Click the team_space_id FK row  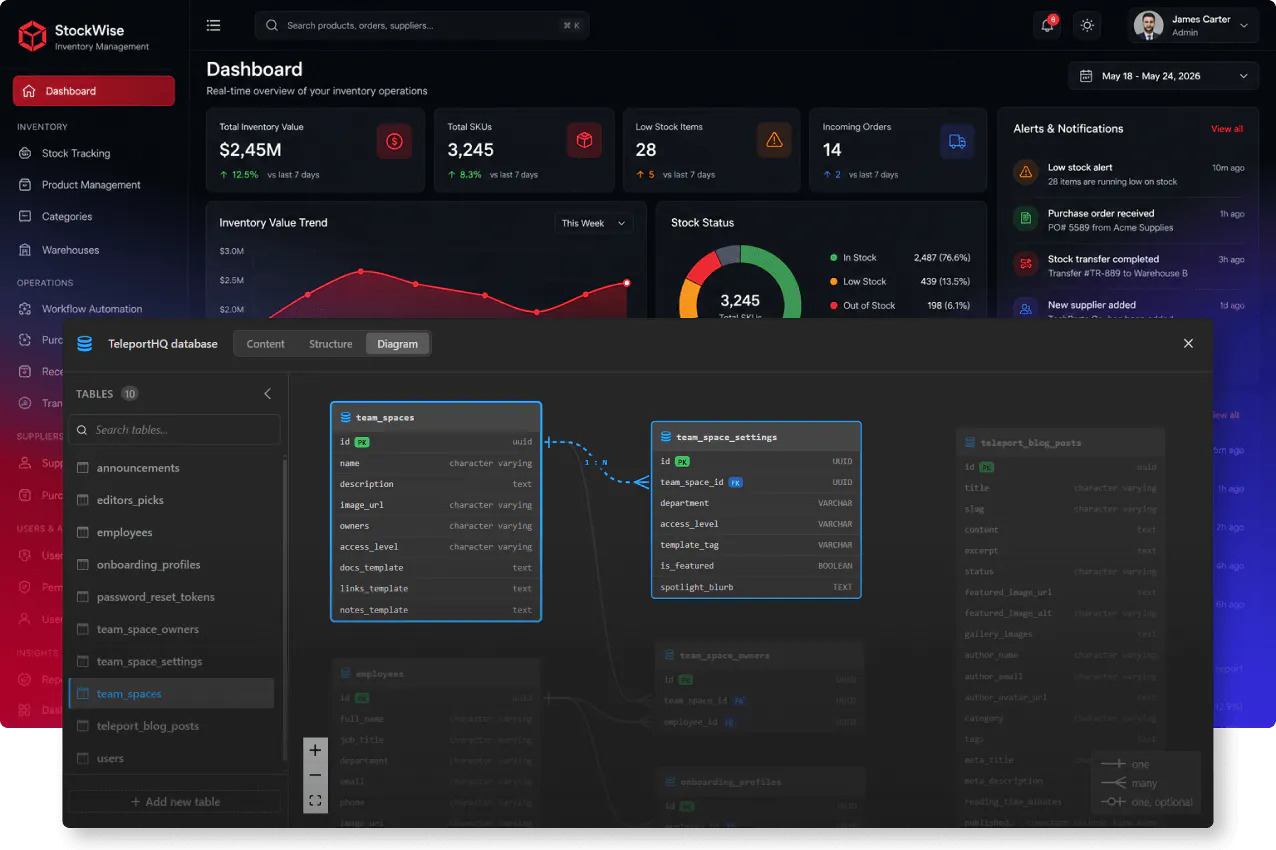click(756, 482)
